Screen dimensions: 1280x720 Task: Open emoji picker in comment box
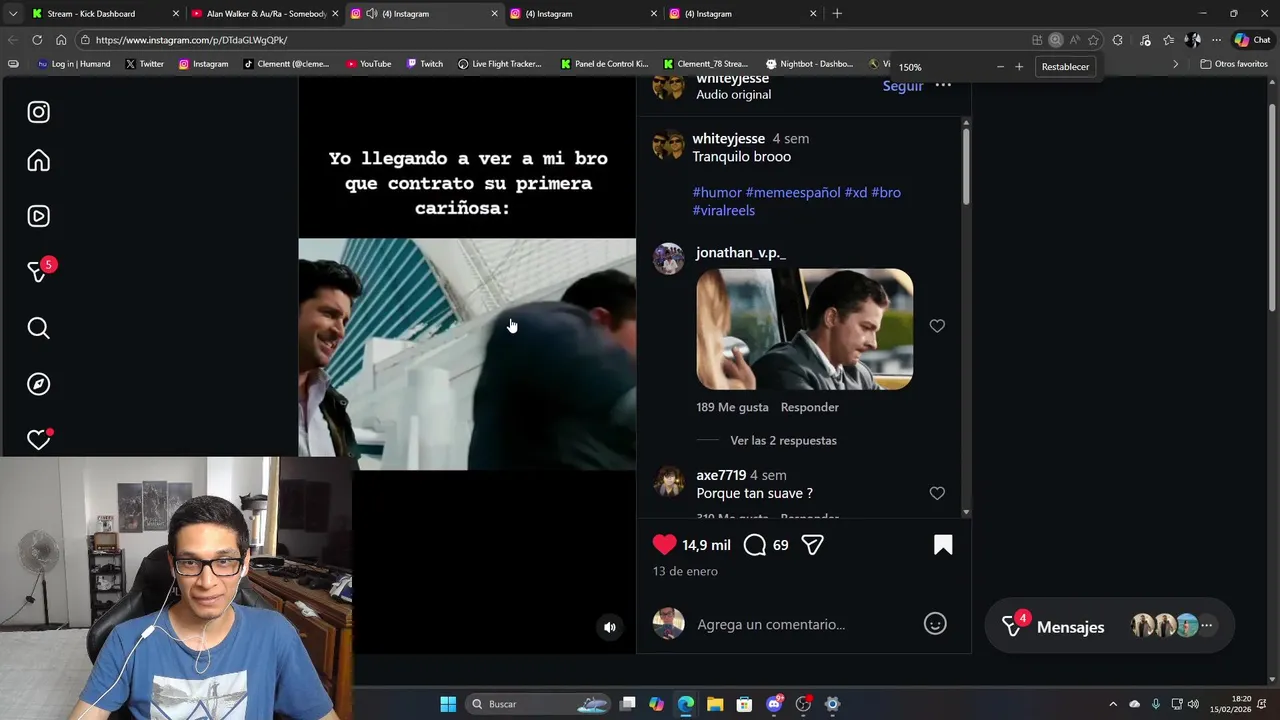click(x=935, y=624)
